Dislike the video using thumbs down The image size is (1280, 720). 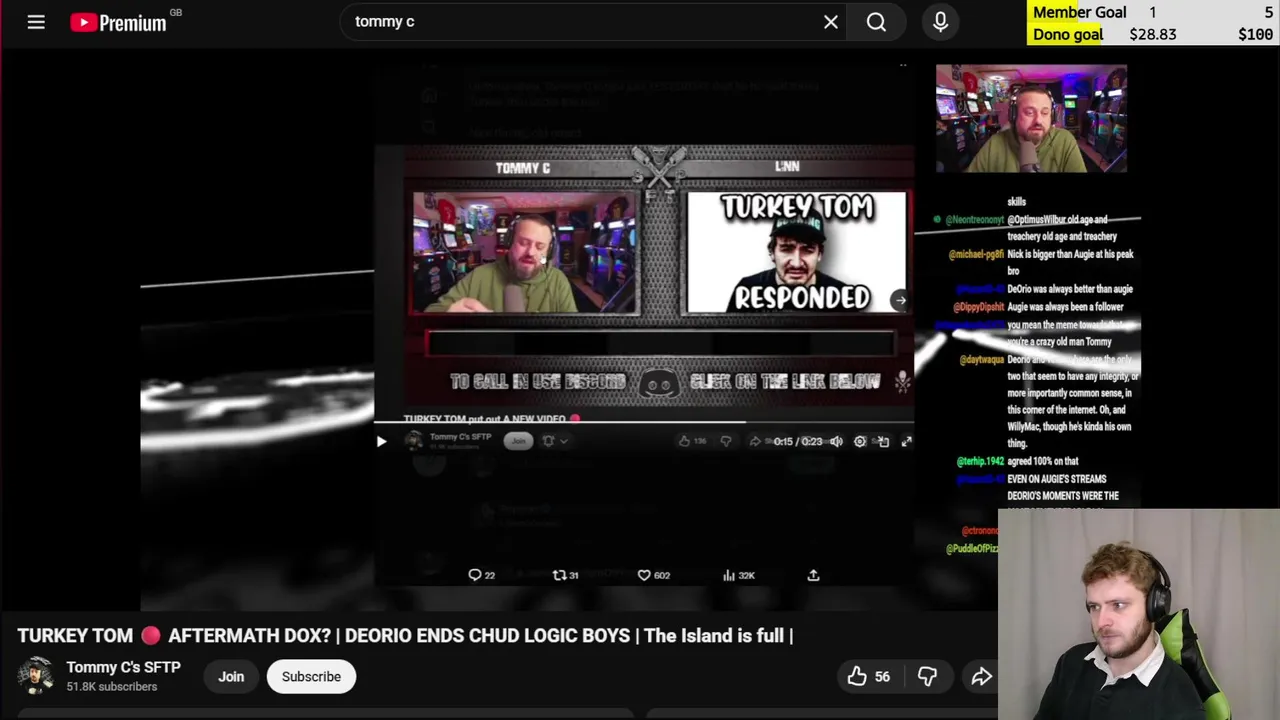tap(927, 677)
